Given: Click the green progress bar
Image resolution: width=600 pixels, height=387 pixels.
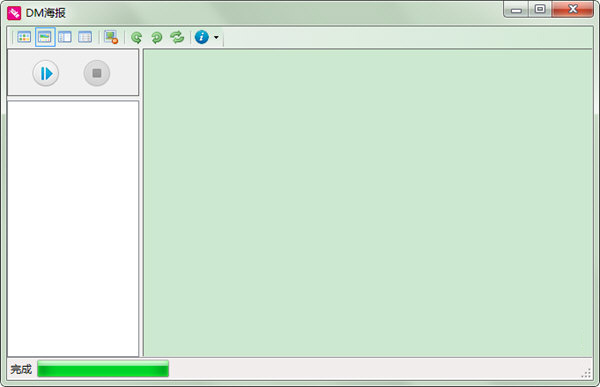Looking at the screenshot, I should click(103, 369).
